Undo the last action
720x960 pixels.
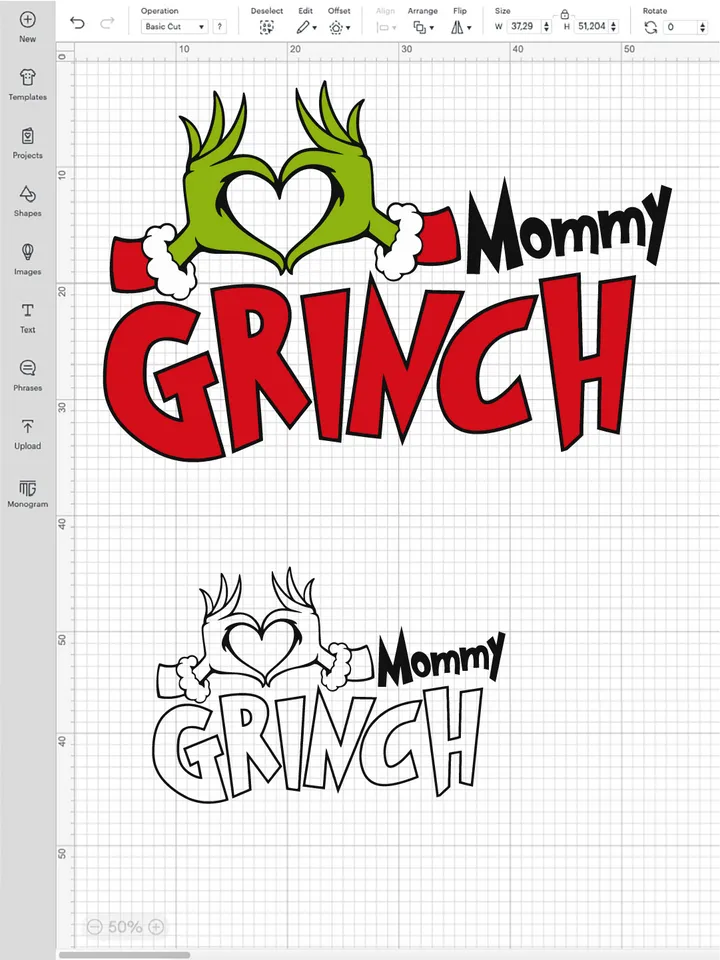pyautogui.click(x=77, y=23)
